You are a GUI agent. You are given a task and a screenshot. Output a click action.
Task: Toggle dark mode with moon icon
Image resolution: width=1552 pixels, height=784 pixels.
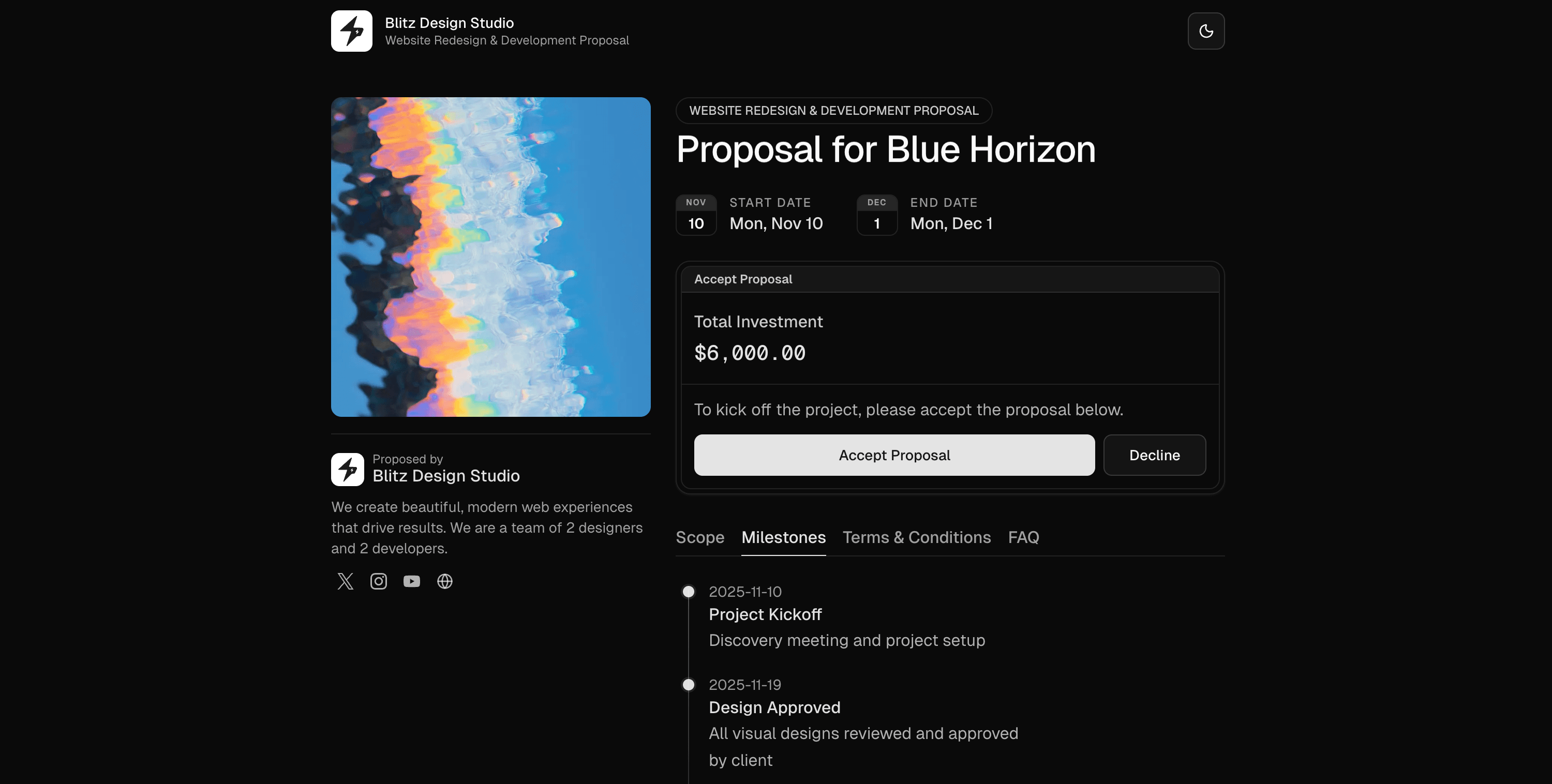1205,32
